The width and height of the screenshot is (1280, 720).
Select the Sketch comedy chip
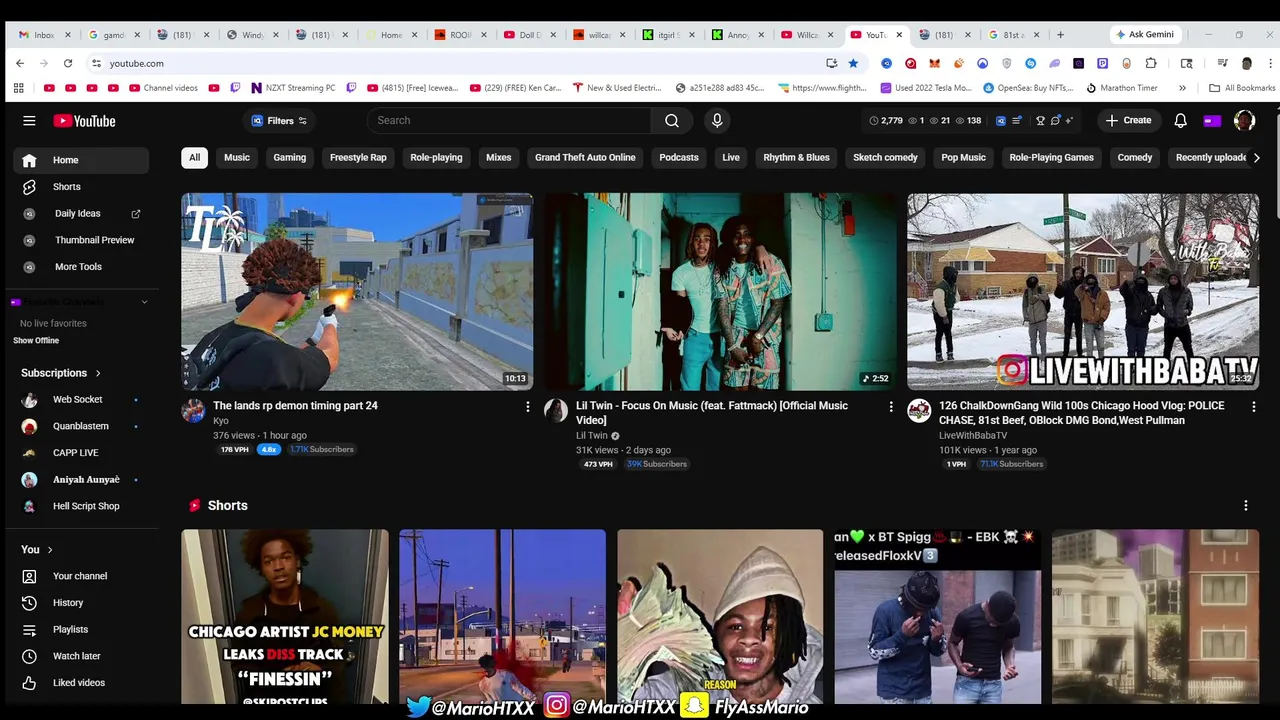[885, 157]
